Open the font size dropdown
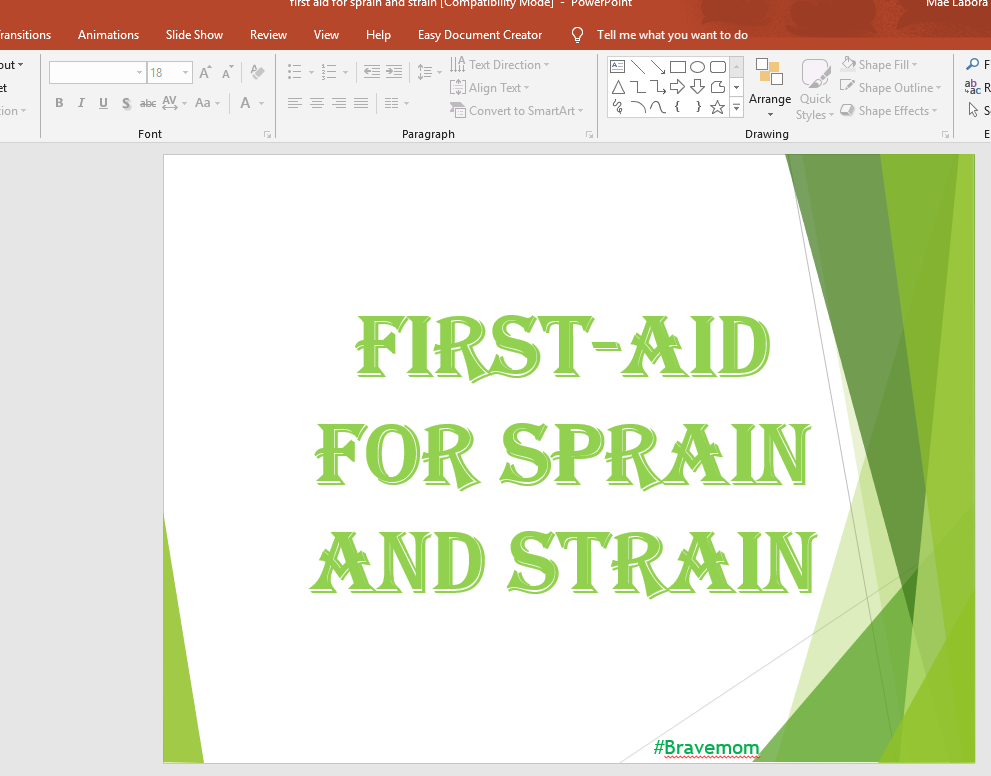 [185, 73]
